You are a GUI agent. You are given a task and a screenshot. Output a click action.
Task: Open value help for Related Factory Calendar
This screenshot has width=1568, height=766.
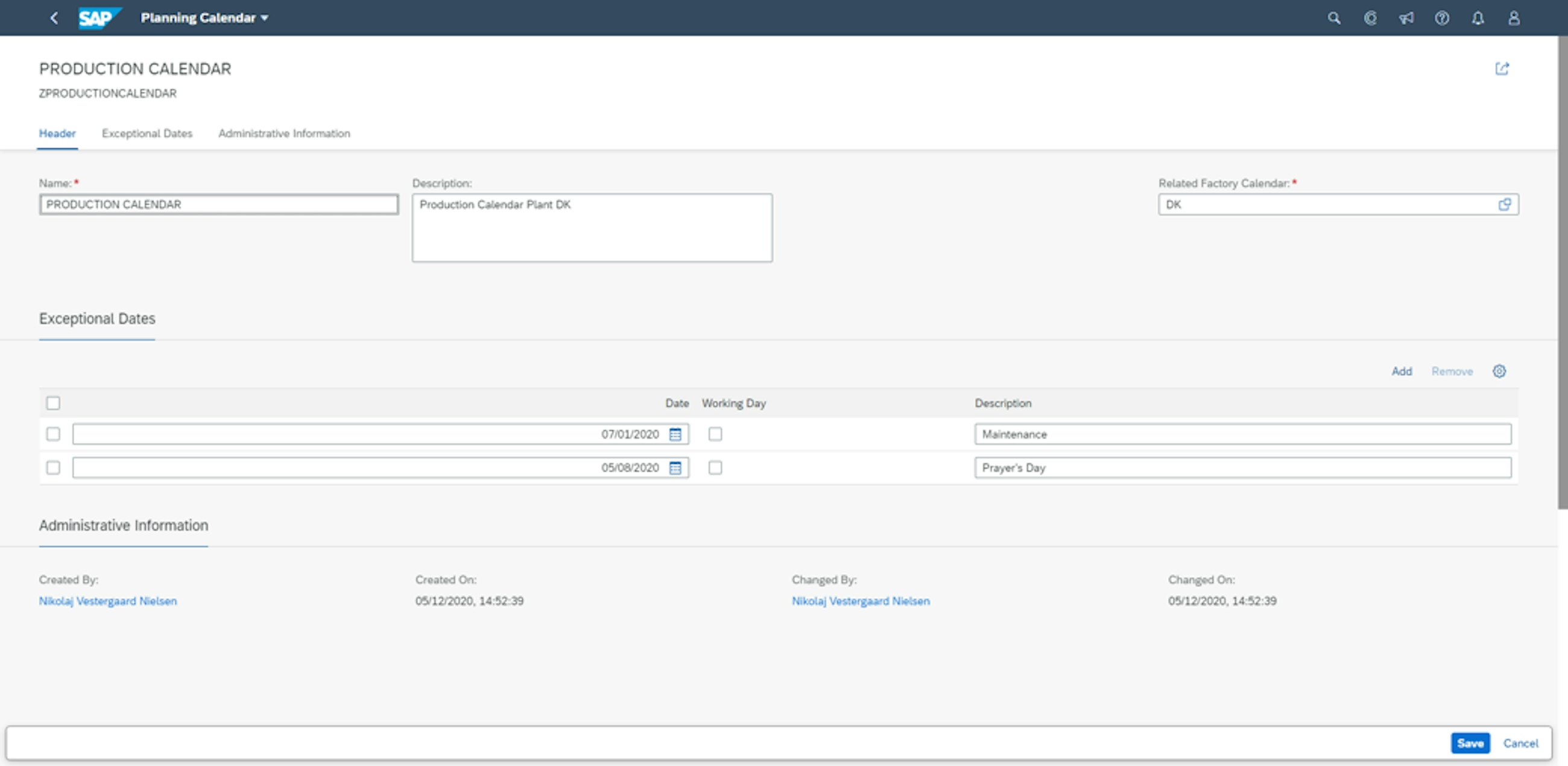(1504, 204)
